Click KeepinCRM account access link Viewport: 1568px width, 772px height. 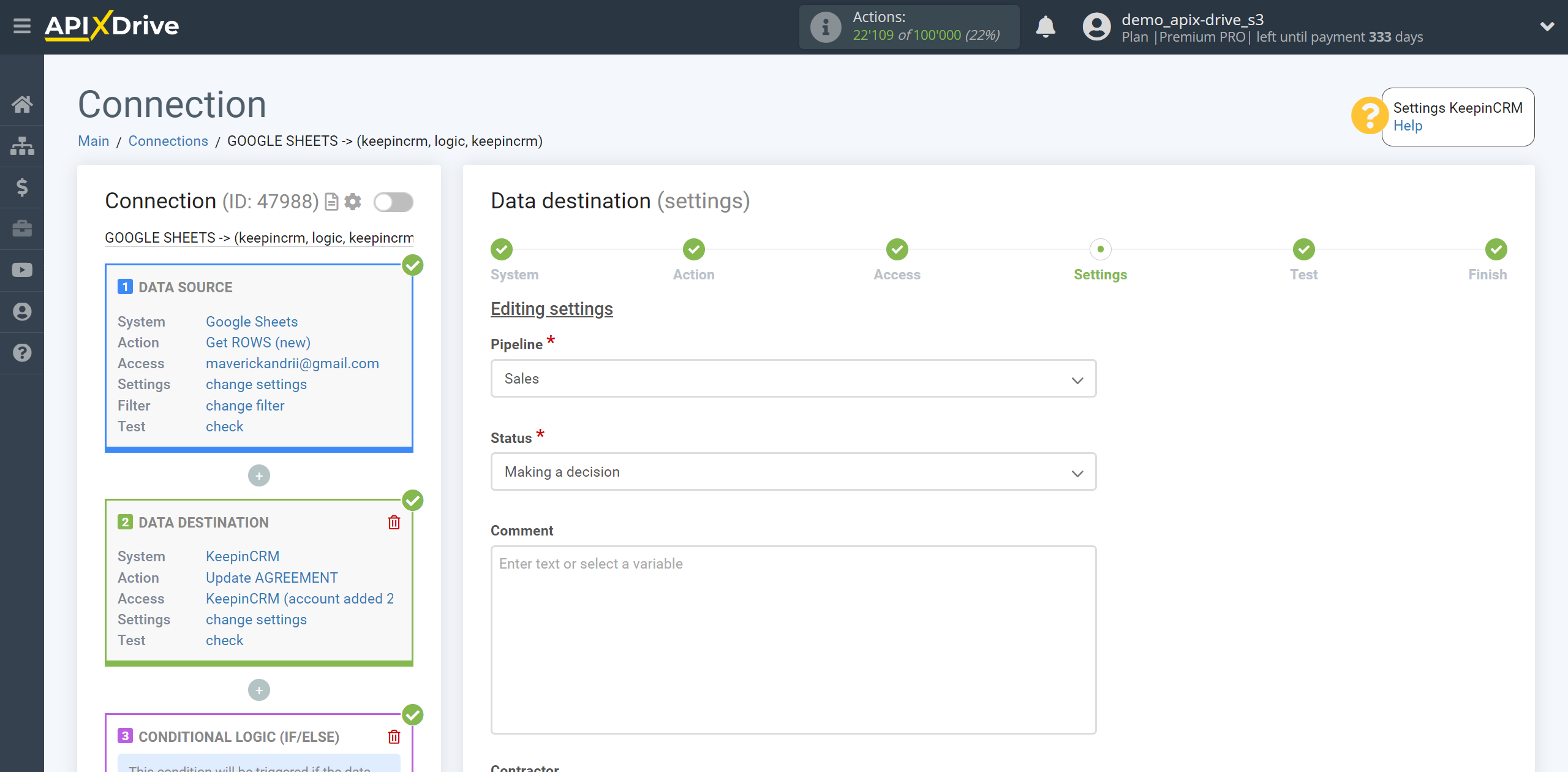pos(300,599)
